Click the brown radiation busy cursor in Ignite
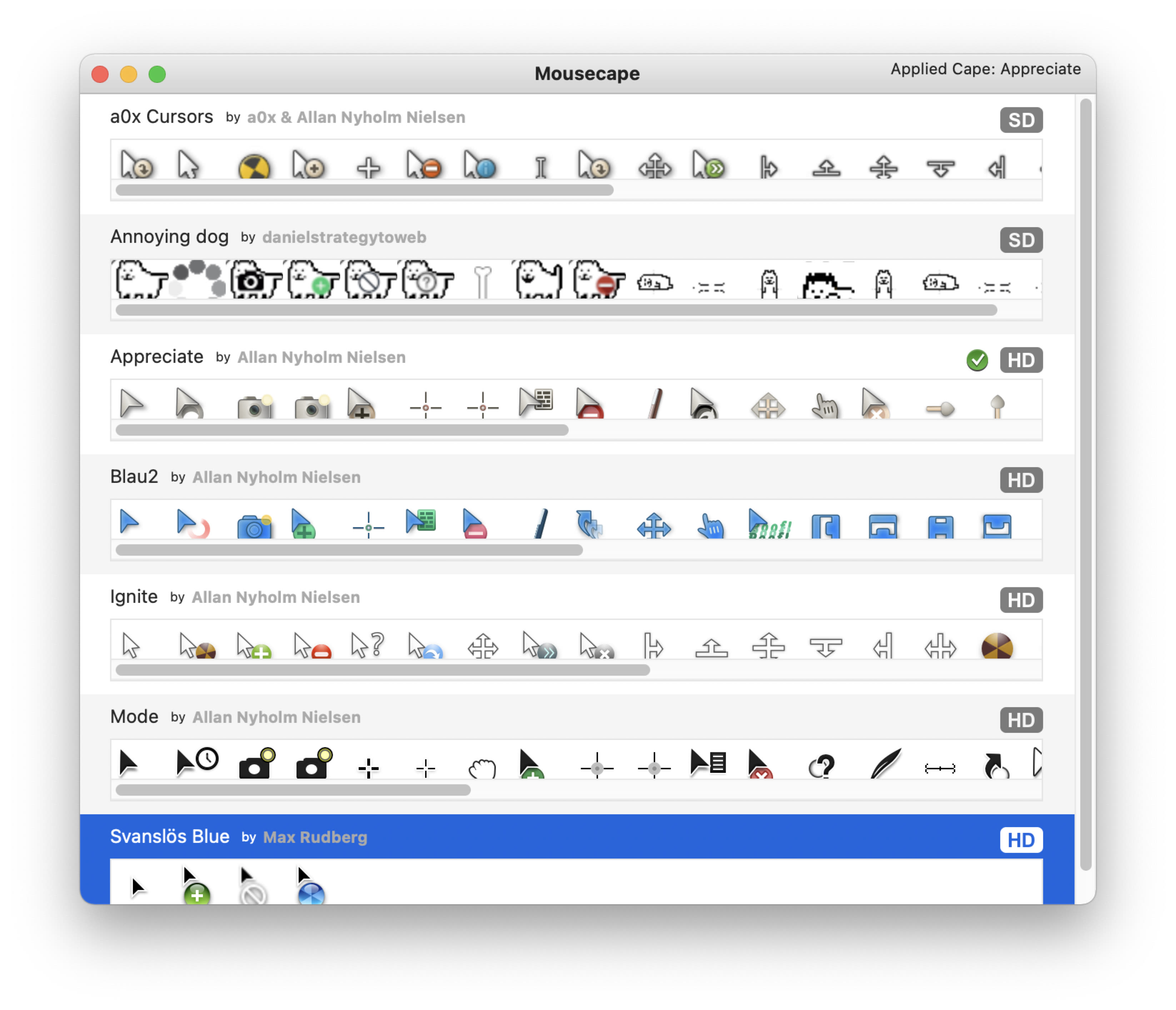This screenshot has width=1176, height=1010. coord(998,646)
